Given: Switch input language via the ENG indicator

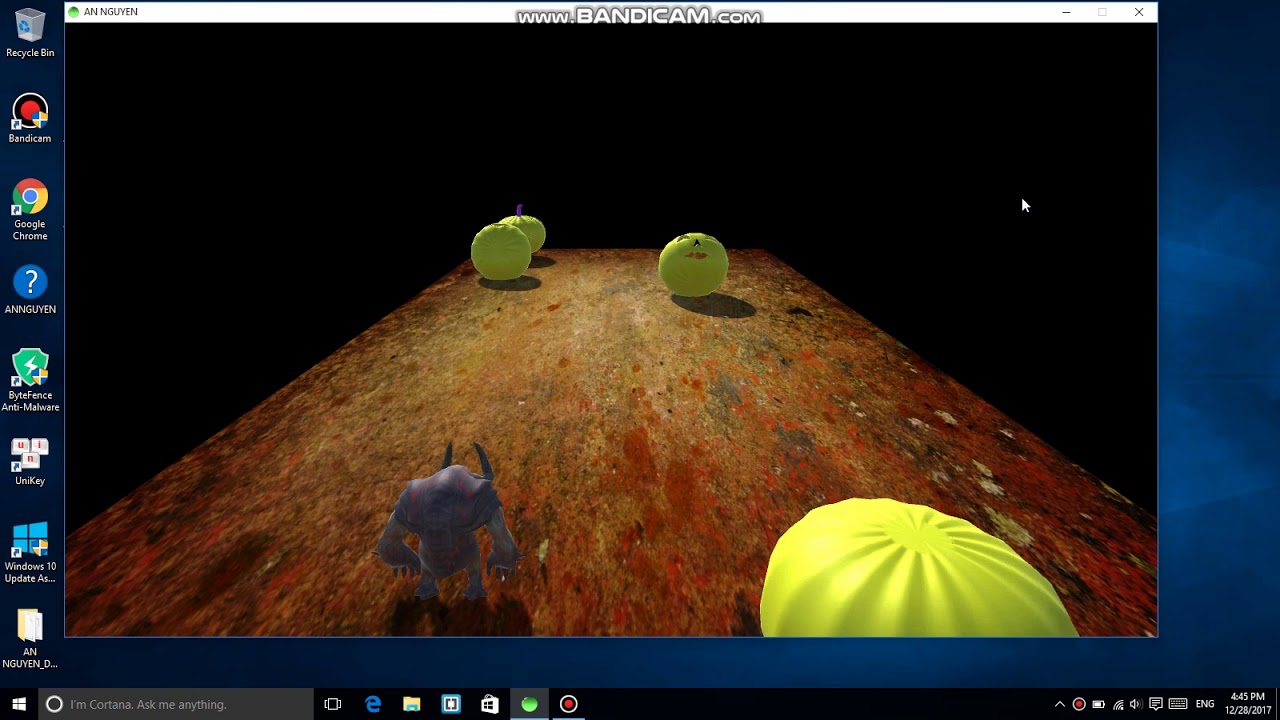Looking at the screenshot, I should tap(1205, 704).
